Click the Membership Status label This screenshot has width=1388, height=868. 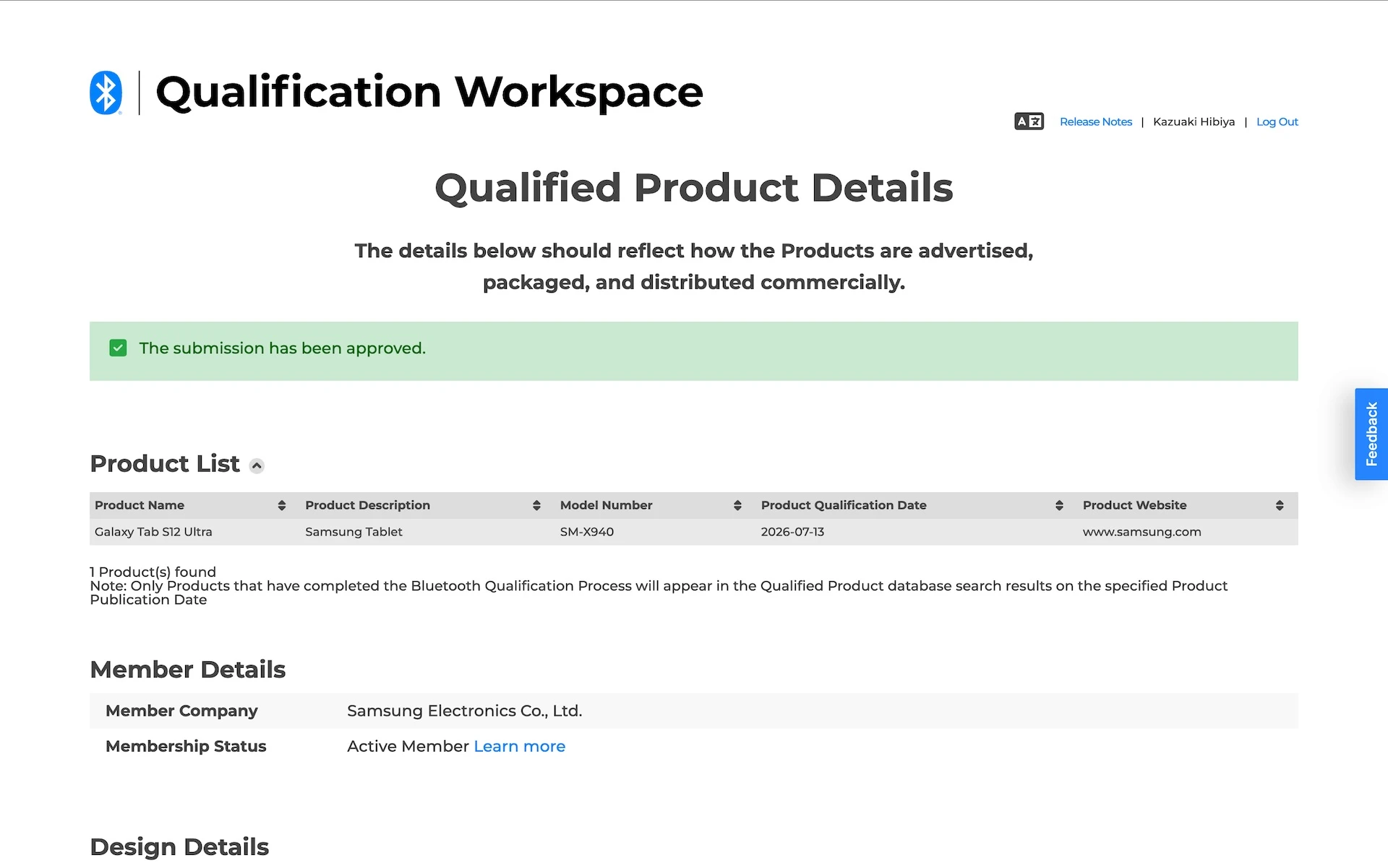(x=186, y=747)
